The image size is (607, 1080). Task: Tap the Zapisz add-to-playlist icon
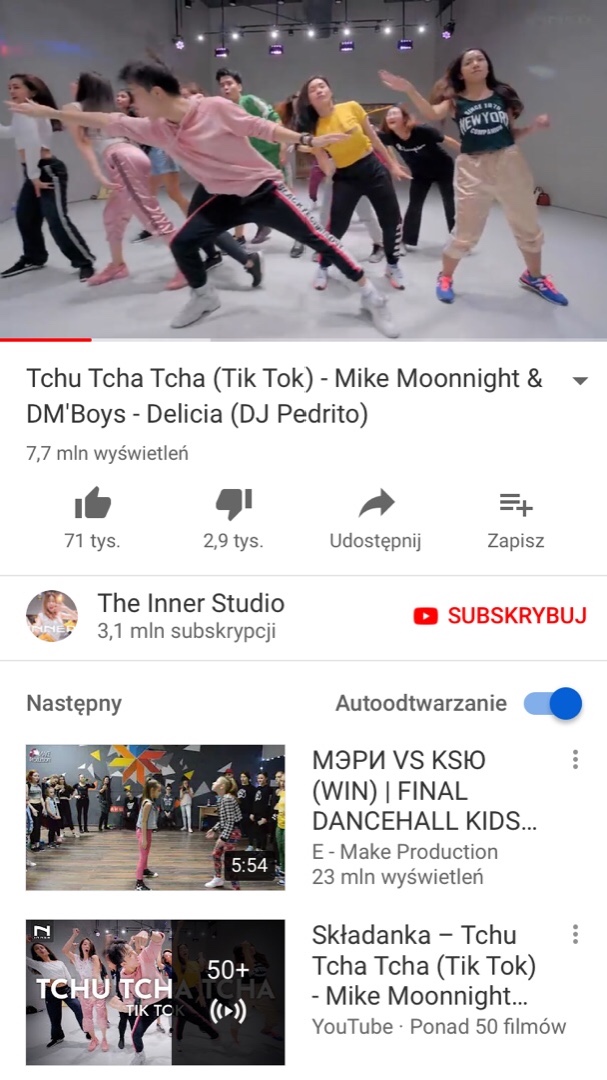516,504
